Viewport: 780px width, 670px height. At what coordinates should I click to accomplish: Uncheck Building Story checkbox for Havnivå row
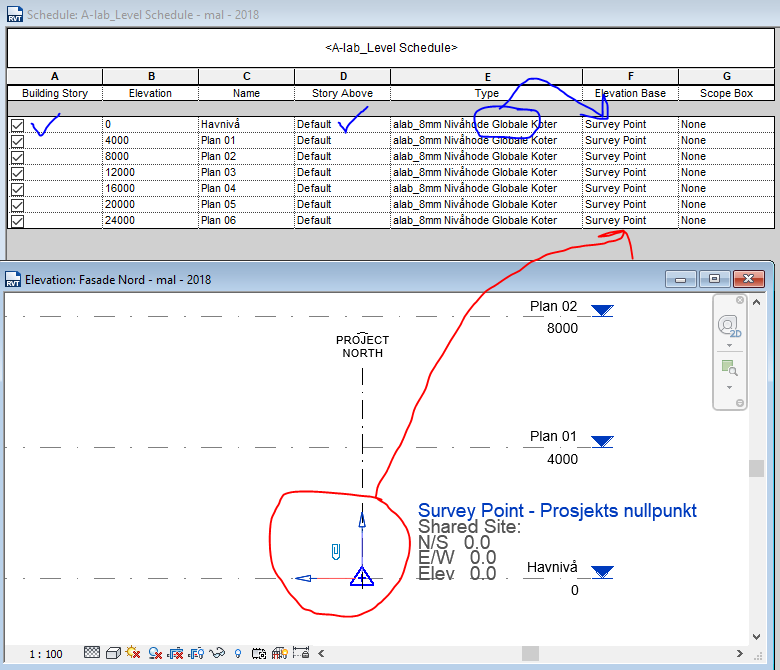tap(17, 125)
